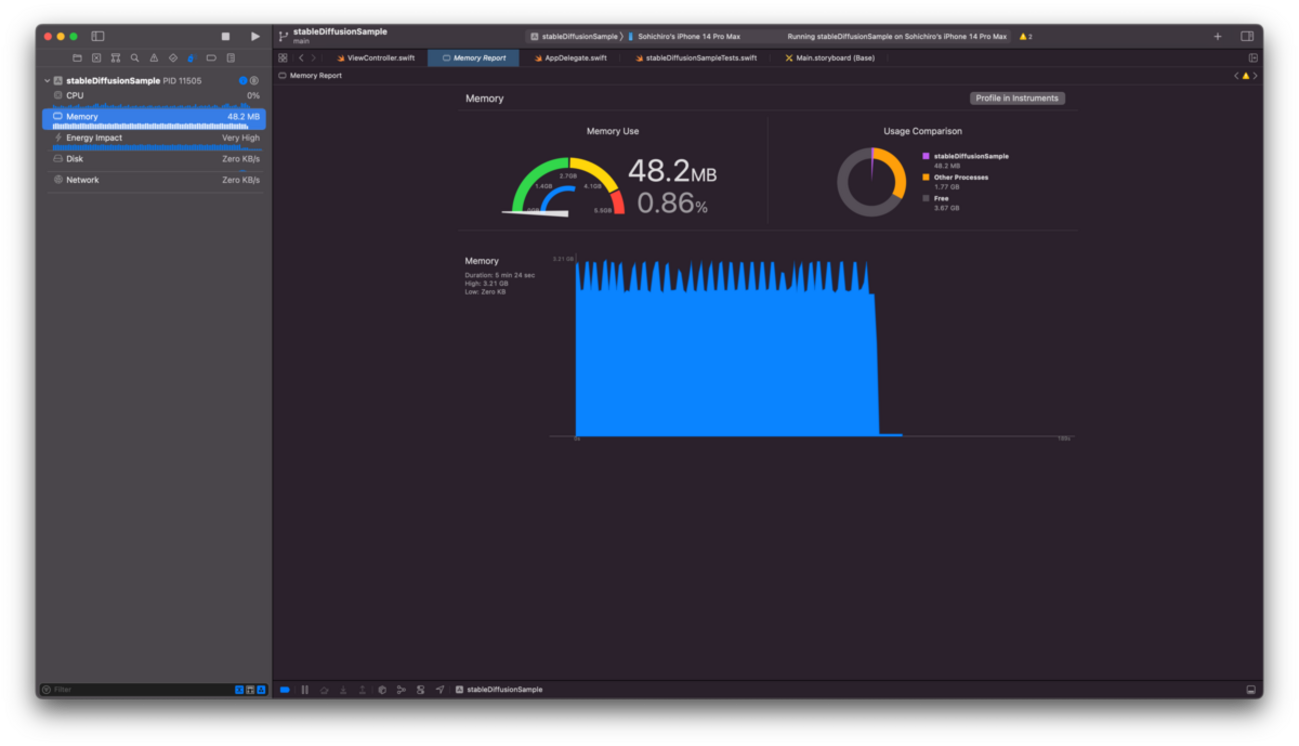Toggle breakpoints activation in debug bar
This screenshot has width=1299, height=746.
pyautogui.click(x=285, y=690)
